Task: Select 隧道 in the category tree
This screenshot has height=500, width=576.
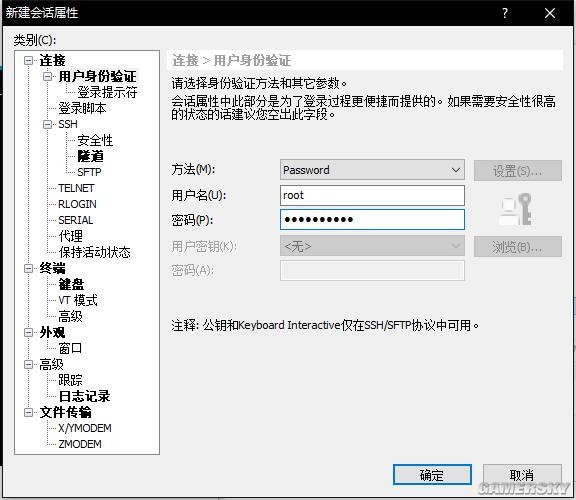Action: pyautogui.click(x=90, y=156)
